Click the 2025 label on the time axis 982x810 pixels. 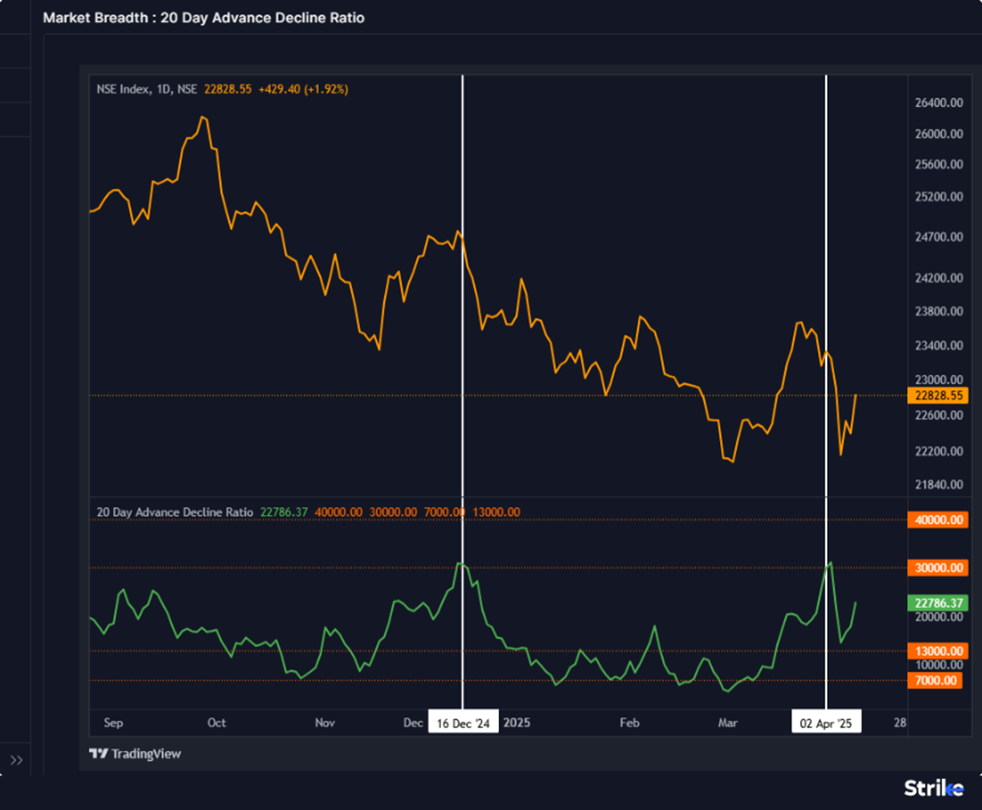(518, 722)
